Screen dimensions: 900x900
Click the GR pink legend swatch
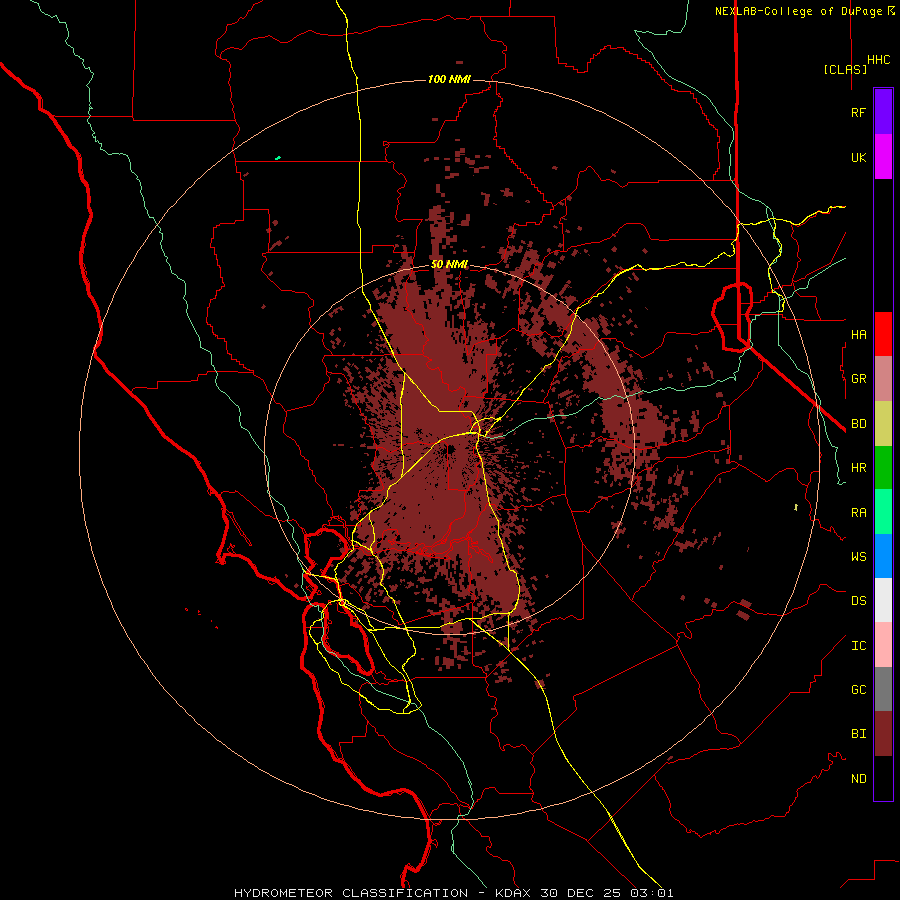tap(883, 379)
